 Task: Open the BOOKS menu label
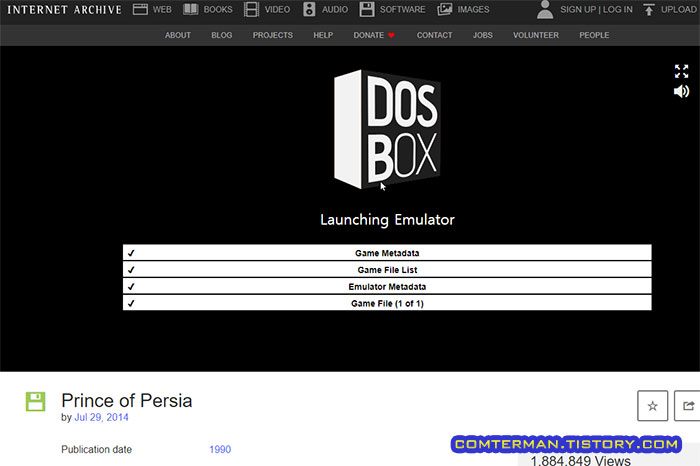click(x=218, y=9)
